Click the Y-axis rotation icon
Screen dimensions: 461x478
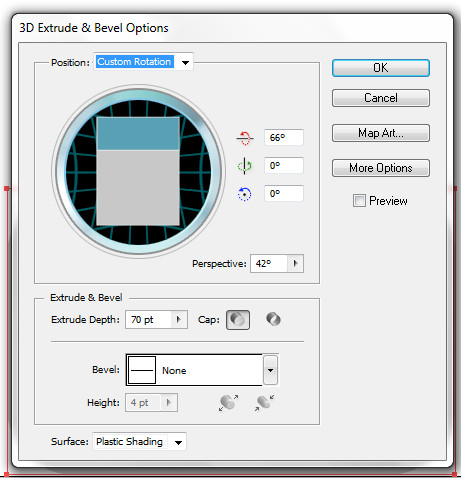click(245, 166)
